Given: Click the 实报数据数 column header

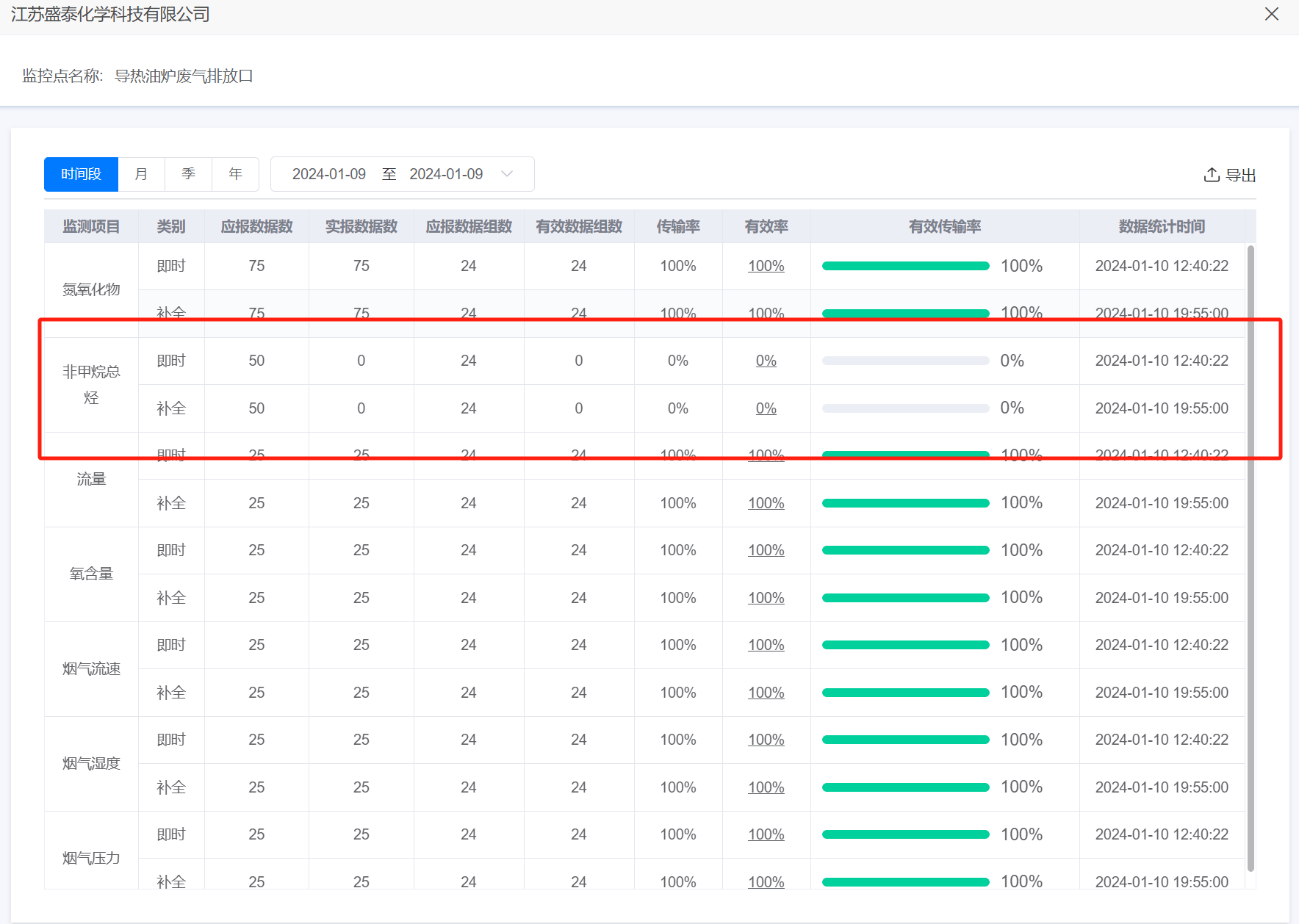Looking at the screenshot, I should (x=361, y=226).
